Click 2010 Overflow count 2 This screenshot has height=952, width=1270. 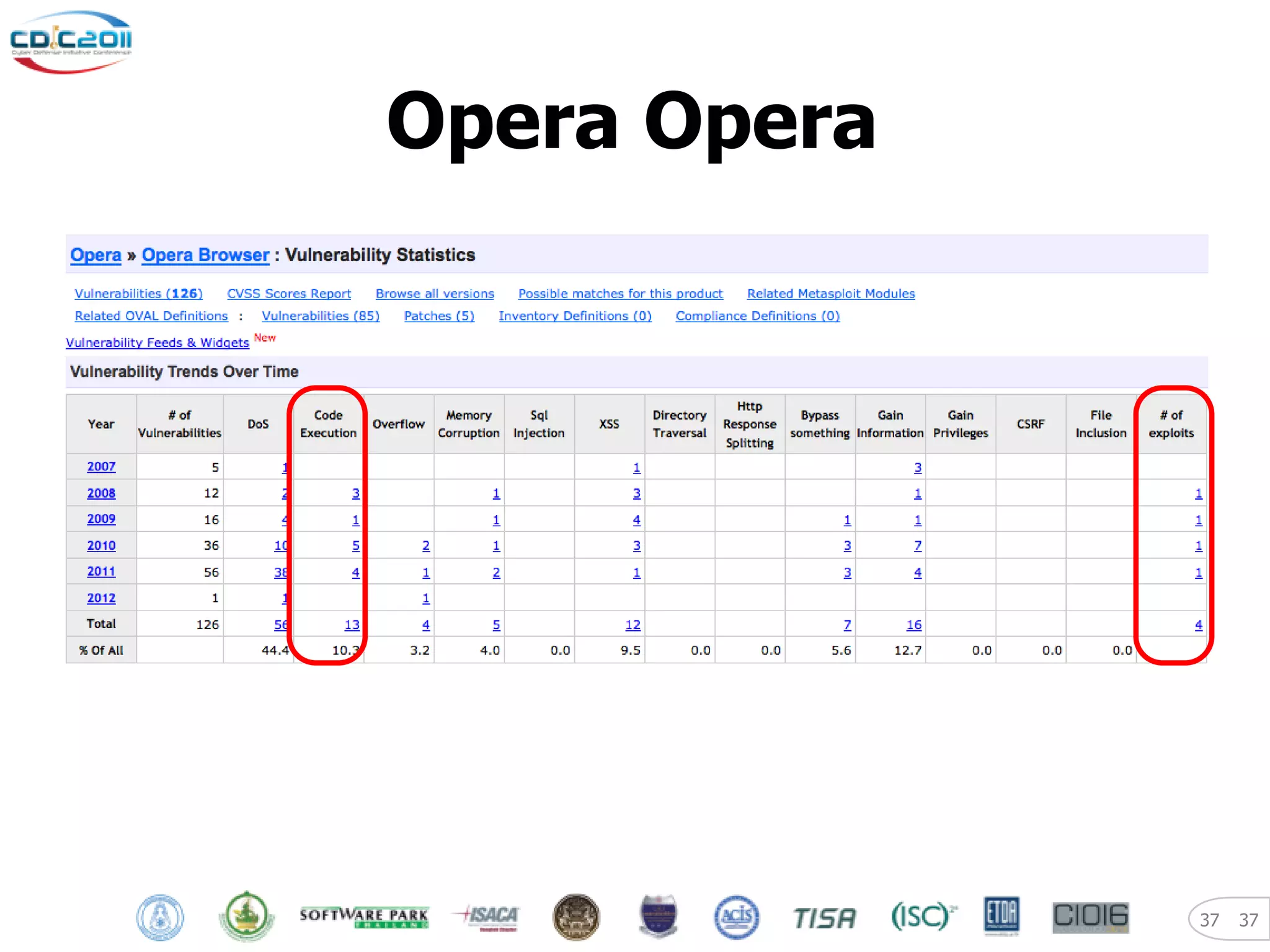point(426,546)
